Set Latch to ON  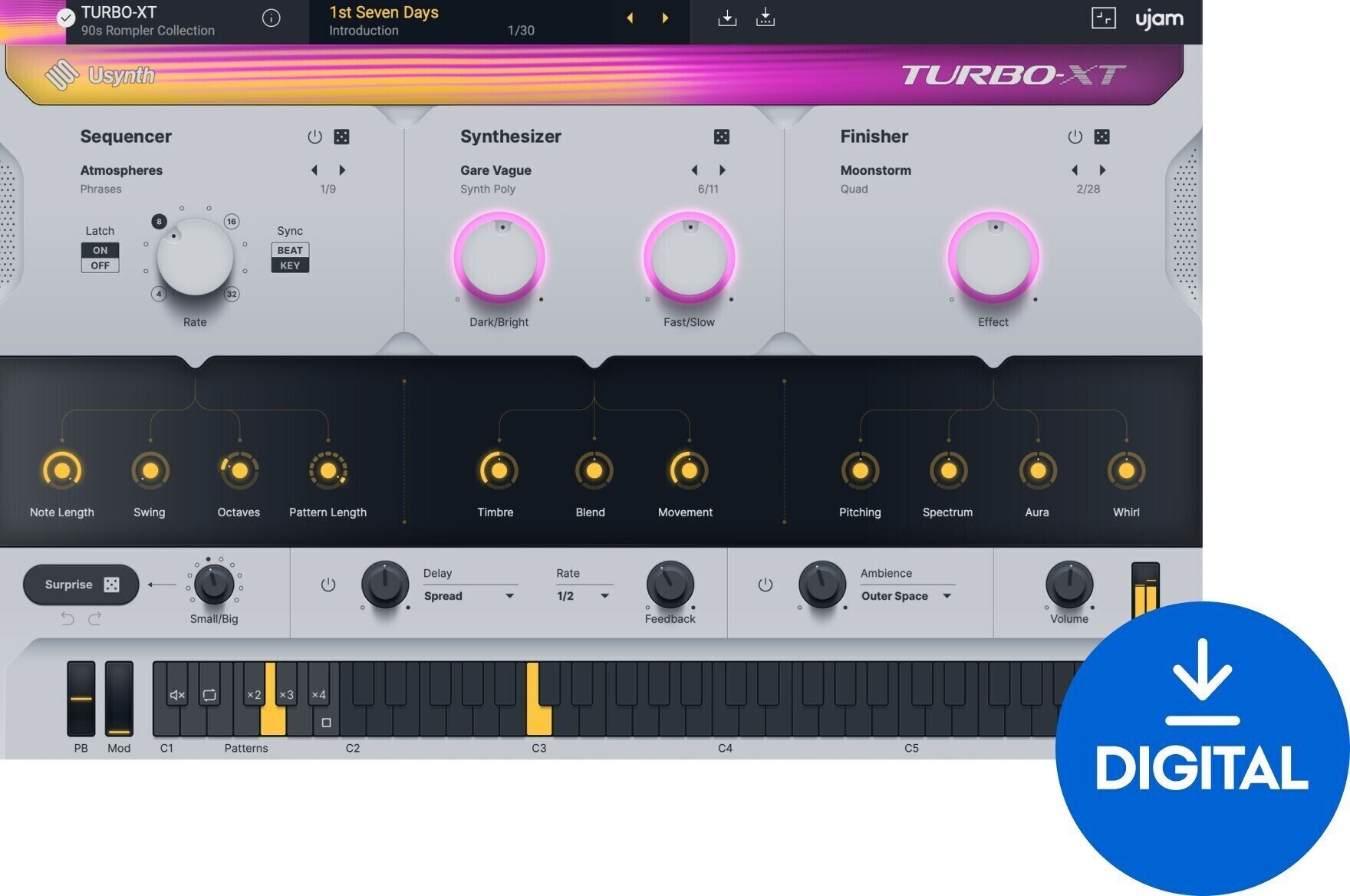tap(100, 250)
